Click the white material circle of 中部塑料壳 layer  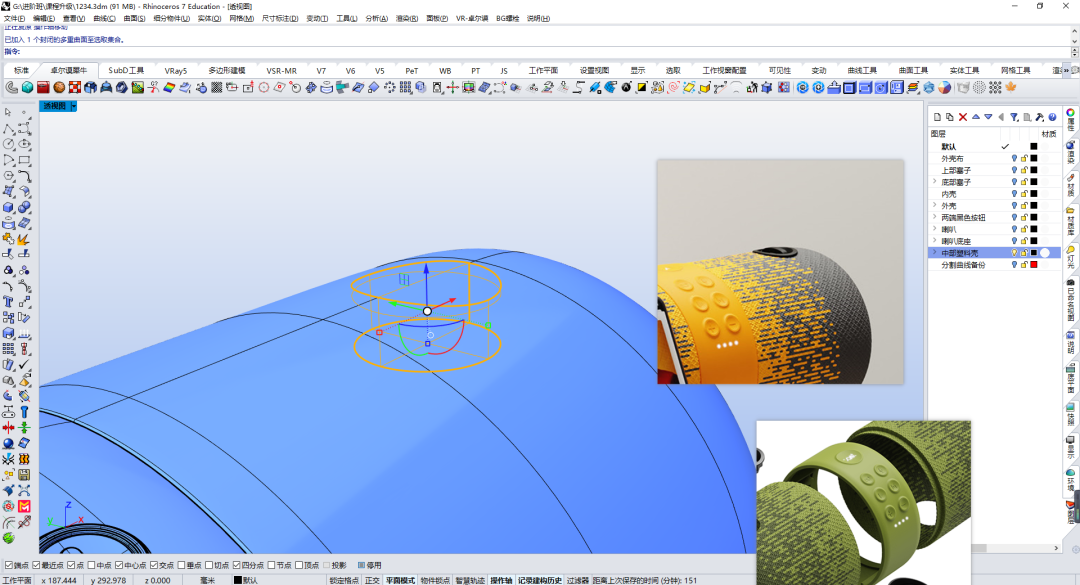click(1045, 253)
